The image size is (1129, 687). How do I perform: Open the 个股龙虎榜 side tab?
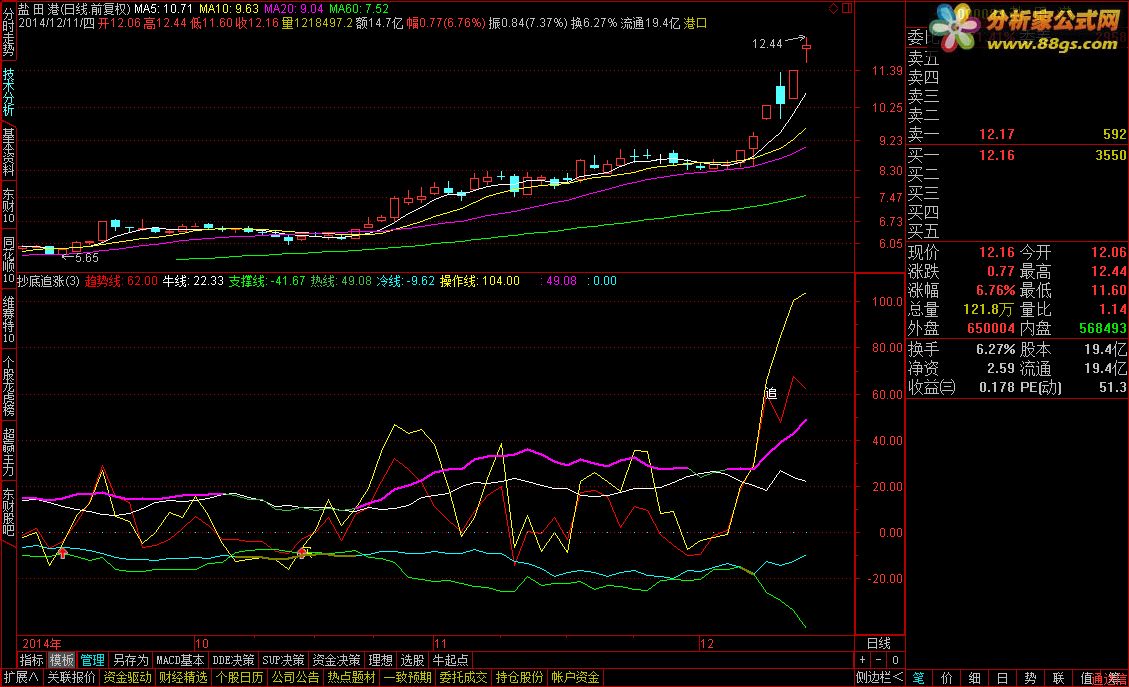pos(8,385)
